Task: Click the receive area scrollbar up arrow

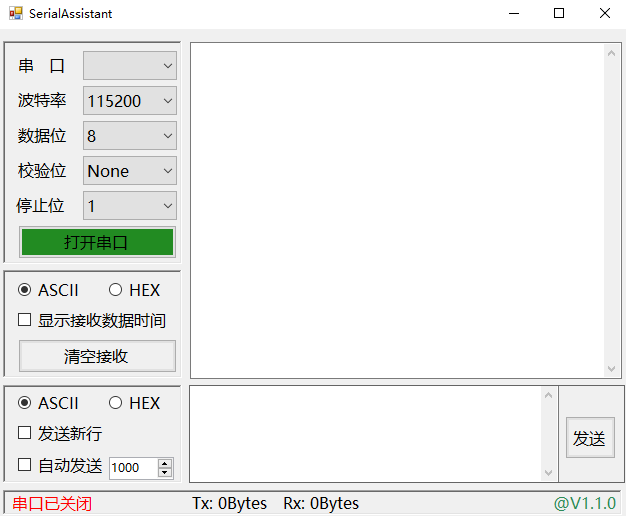Action: (611, 52)
